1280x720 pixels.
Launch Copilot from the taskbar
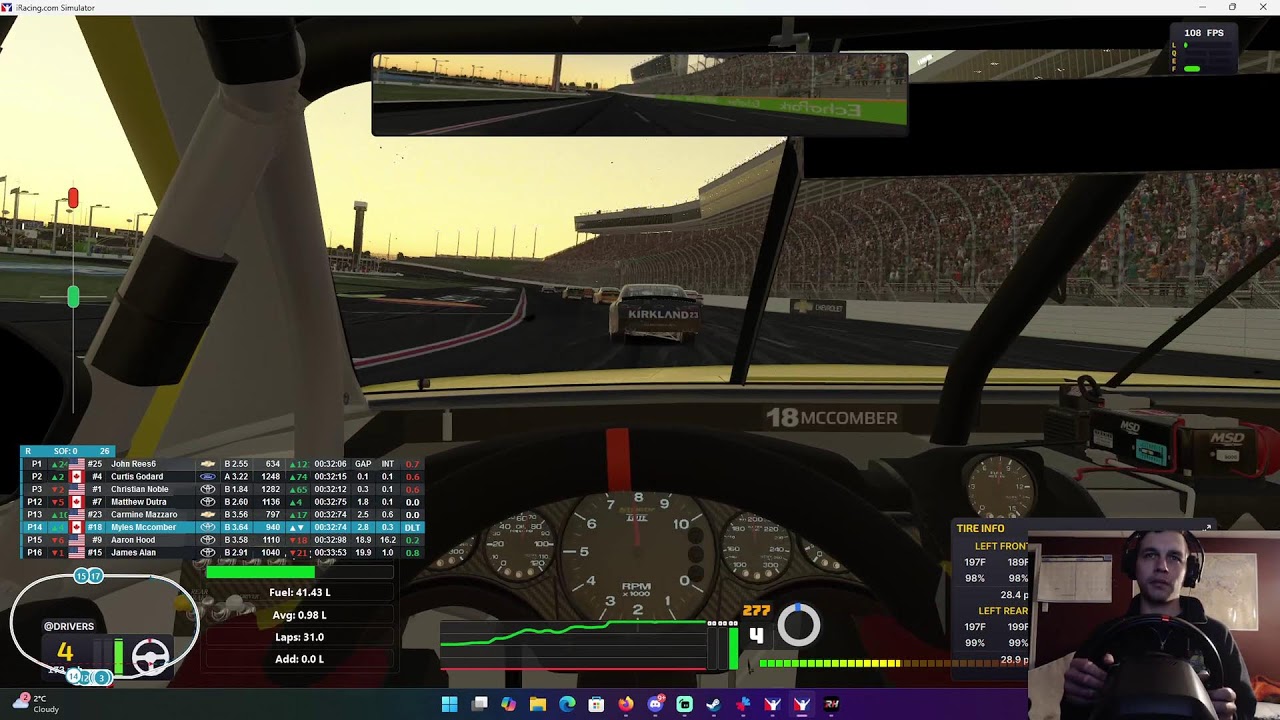point(509,704)
